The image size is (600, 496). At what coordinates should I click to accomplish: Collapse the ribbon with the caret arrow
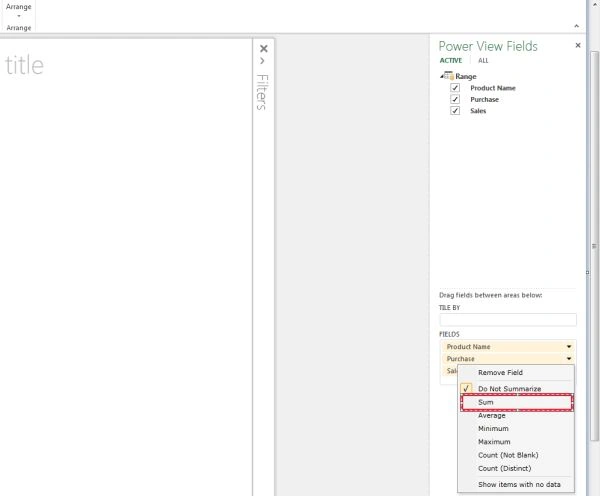577,26
